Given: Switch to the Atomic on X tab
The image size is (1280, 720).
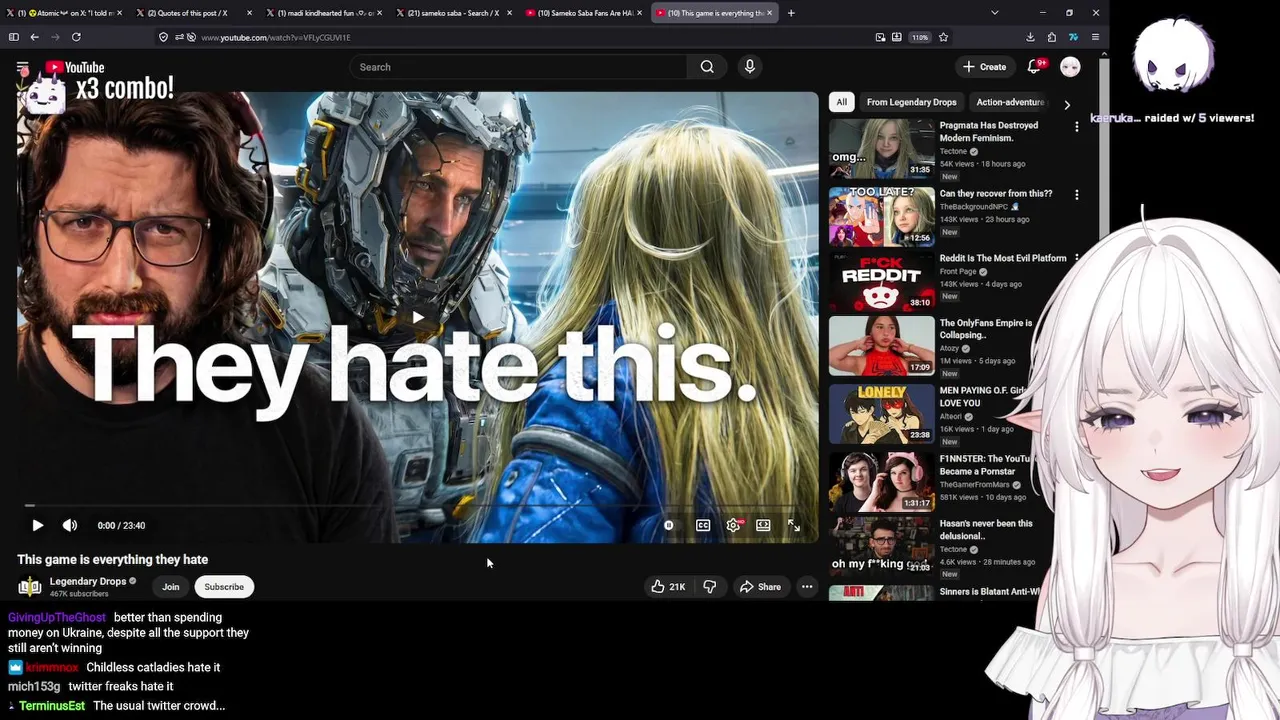Looking at the screenshot, I should coord(64,13).
